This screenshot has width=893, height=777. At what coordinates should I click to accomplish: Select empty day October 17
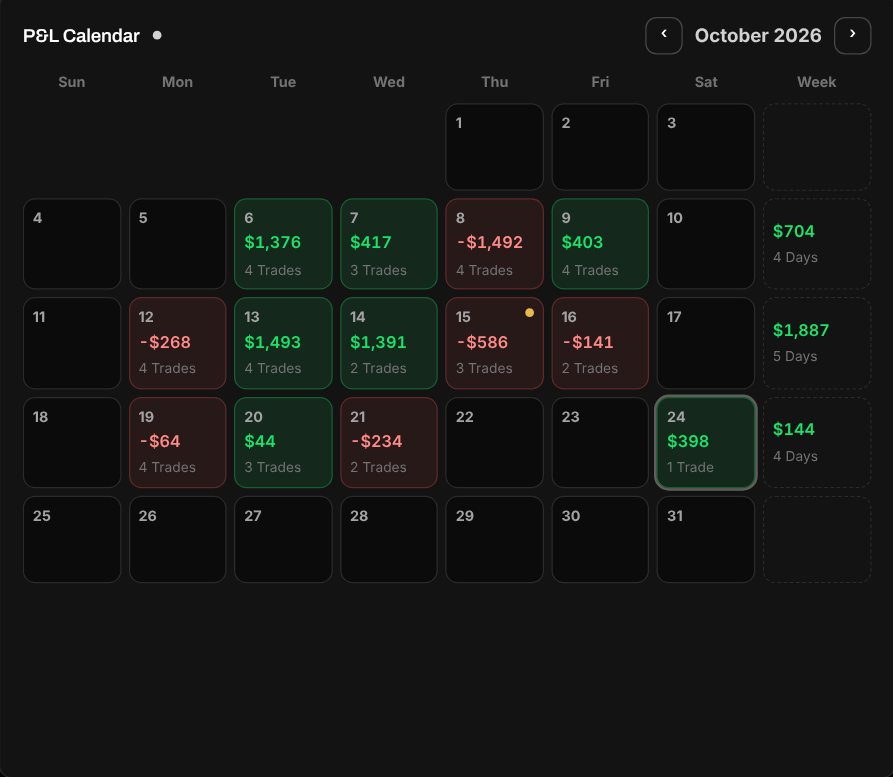pos(706,343)
